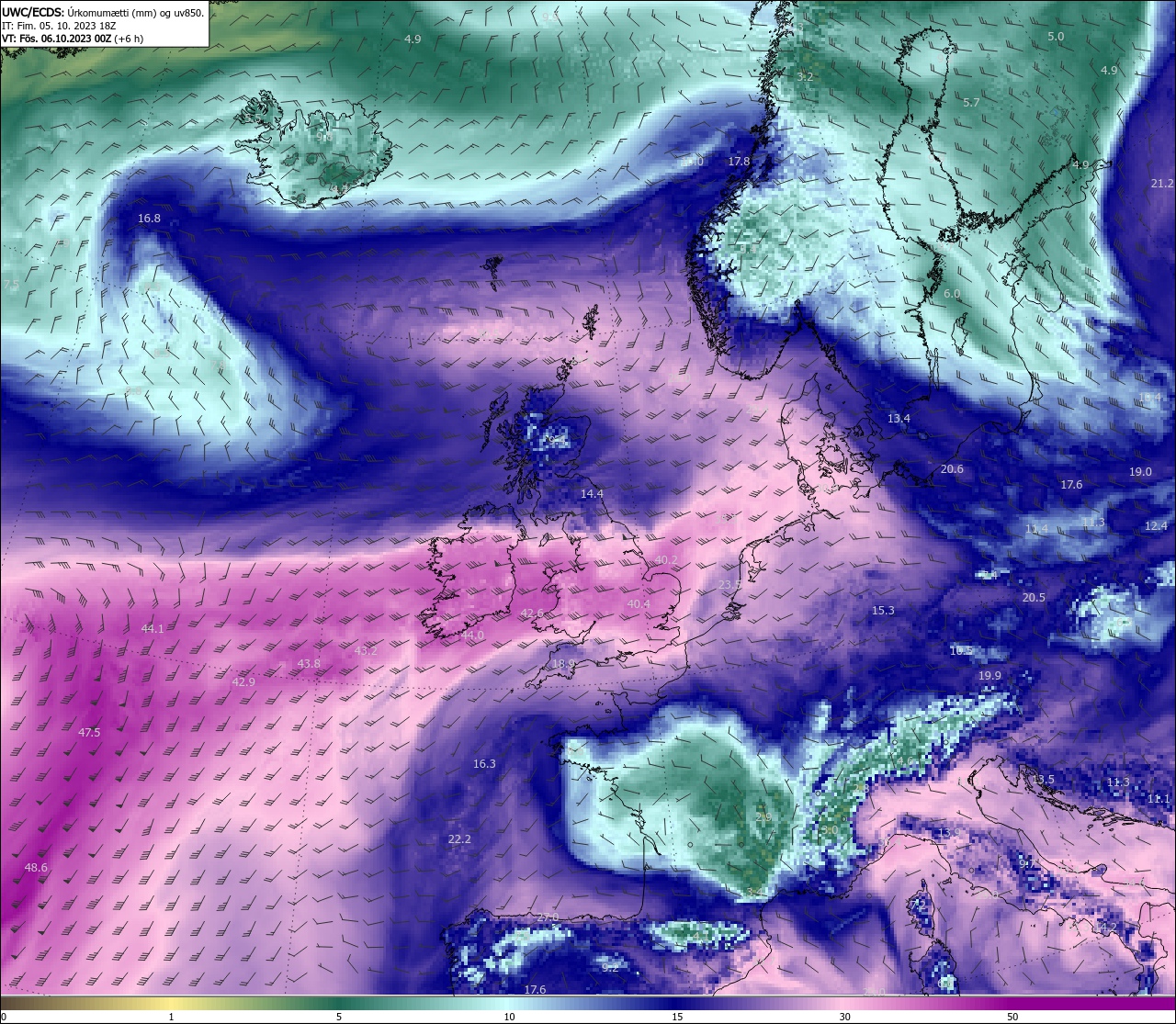Viewport: 1176px width, 1024px height.
Task: Click the 20.5 value map label
Action: pyautogui.click(x=1034, y=598)
